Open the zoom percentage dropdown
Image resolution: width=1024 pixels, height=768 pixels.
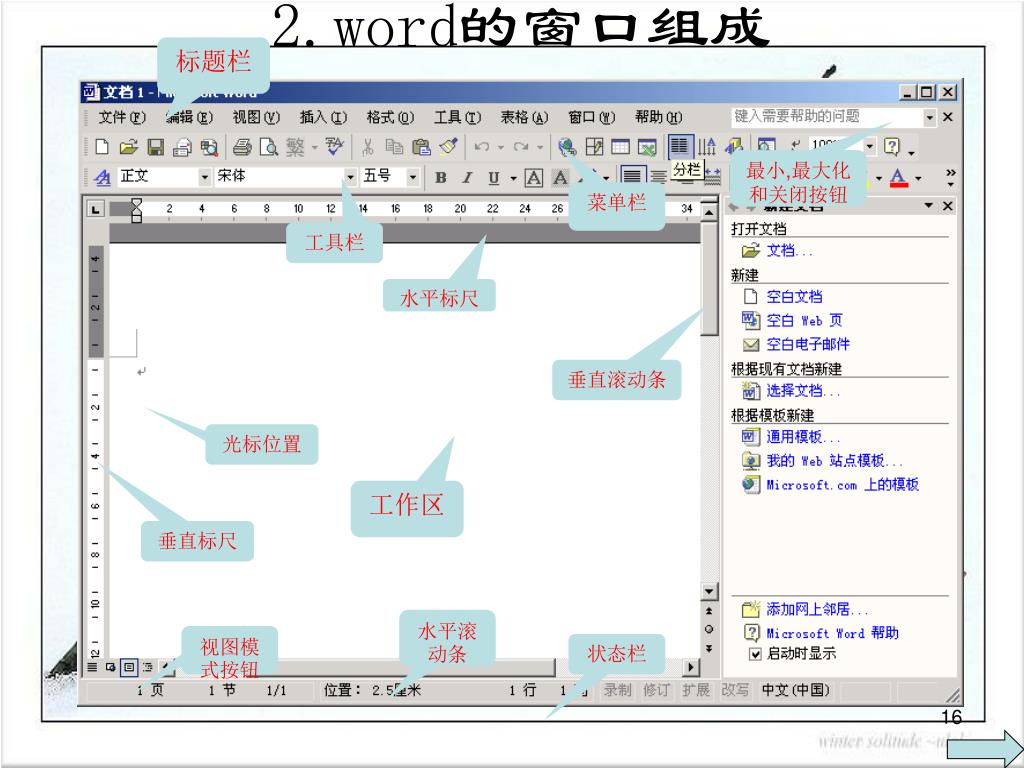[869, 146]
